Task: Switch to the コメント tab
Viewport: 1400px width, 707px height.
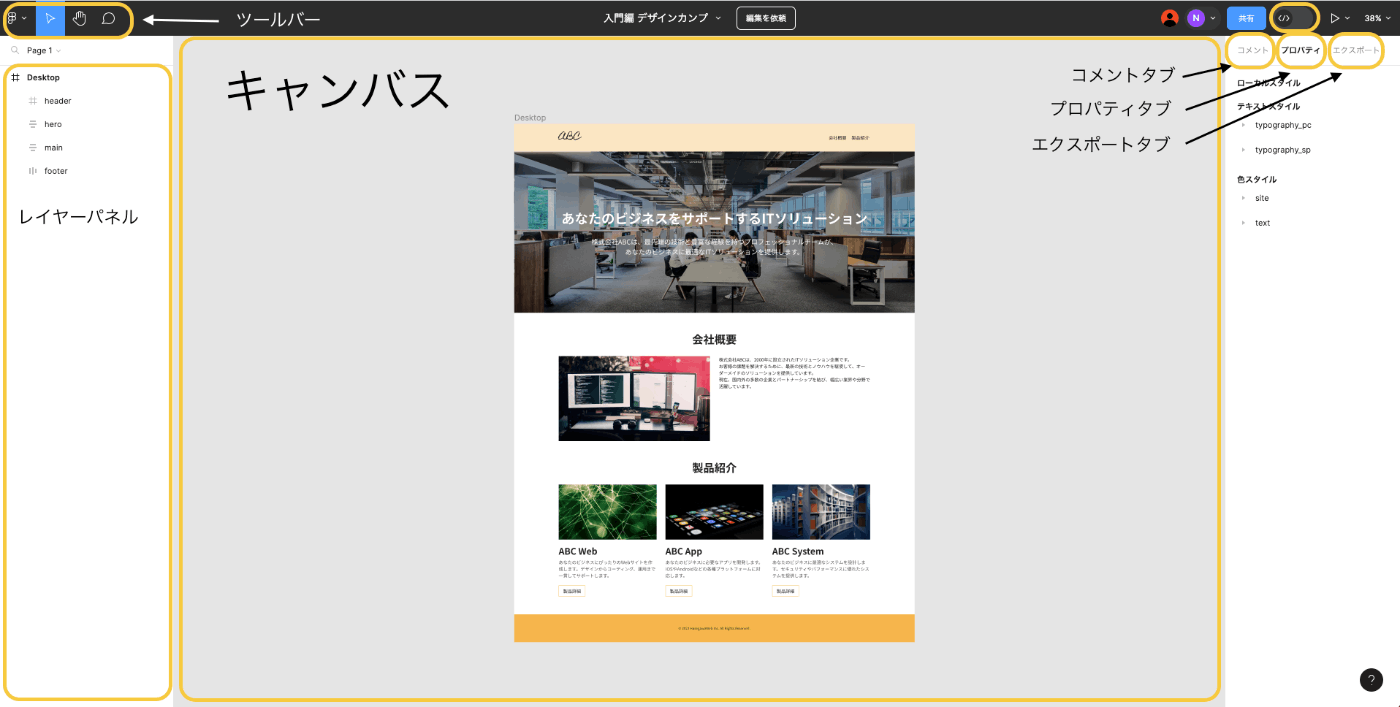Action: tap(1252, 50)
